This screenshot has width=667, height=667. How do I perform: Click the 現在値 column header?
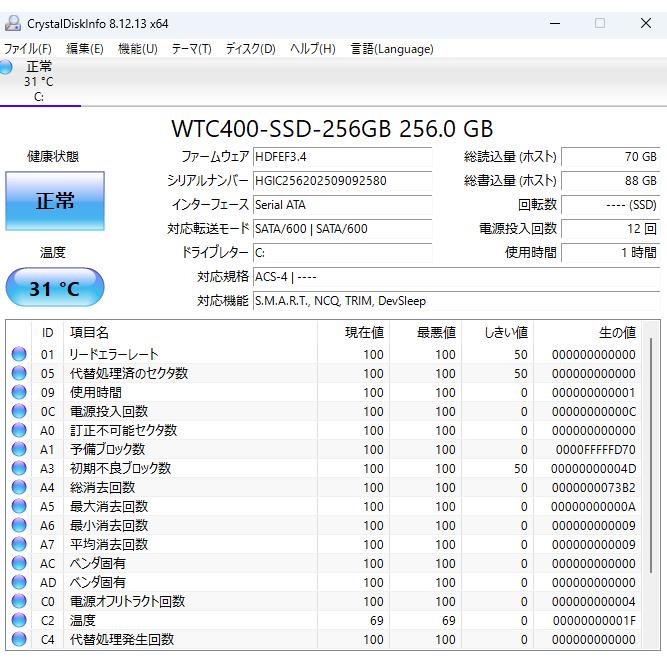click(353, 333)
